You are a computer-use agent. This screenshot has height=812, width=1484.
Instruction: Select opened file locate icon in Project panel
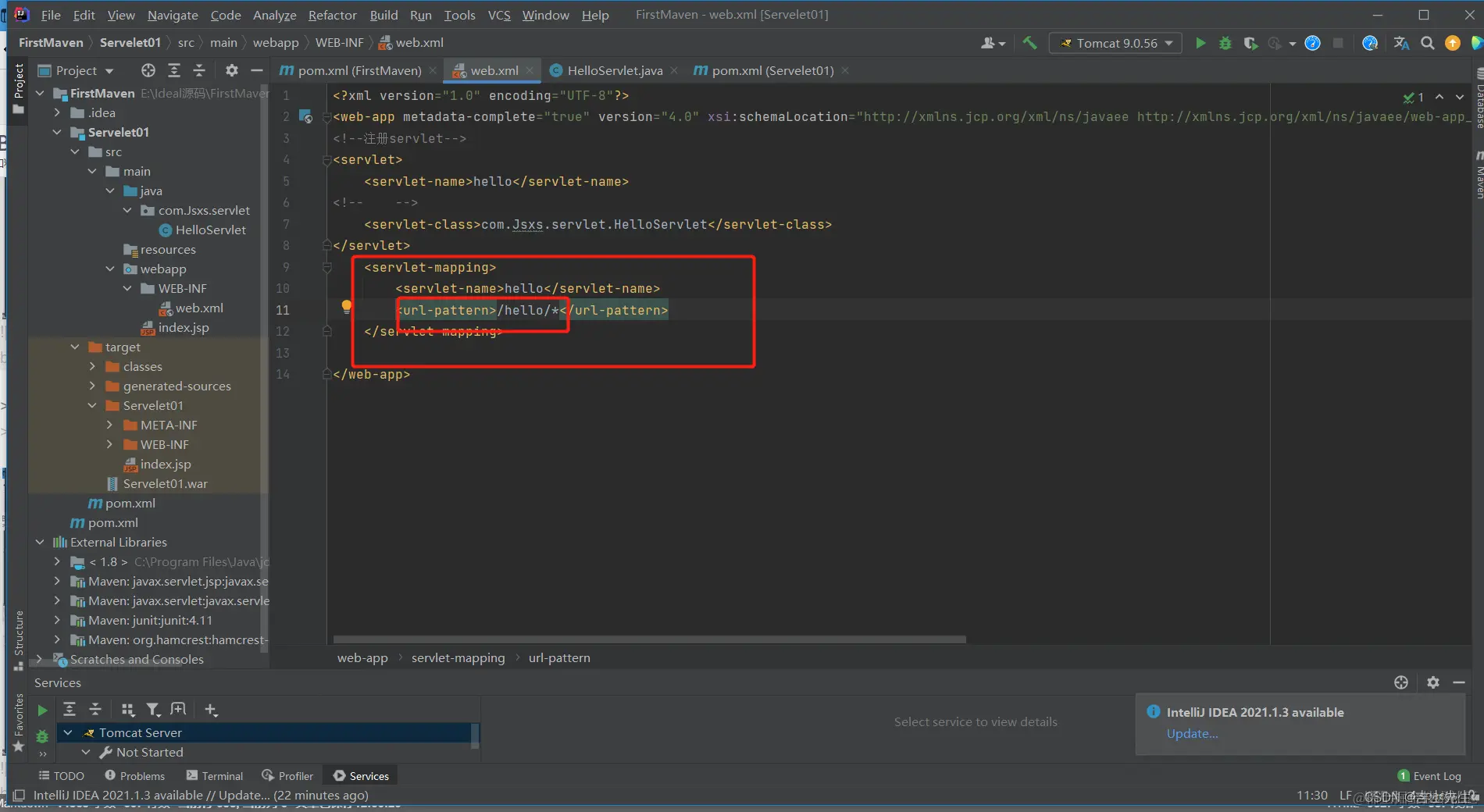tap(148, 70)
